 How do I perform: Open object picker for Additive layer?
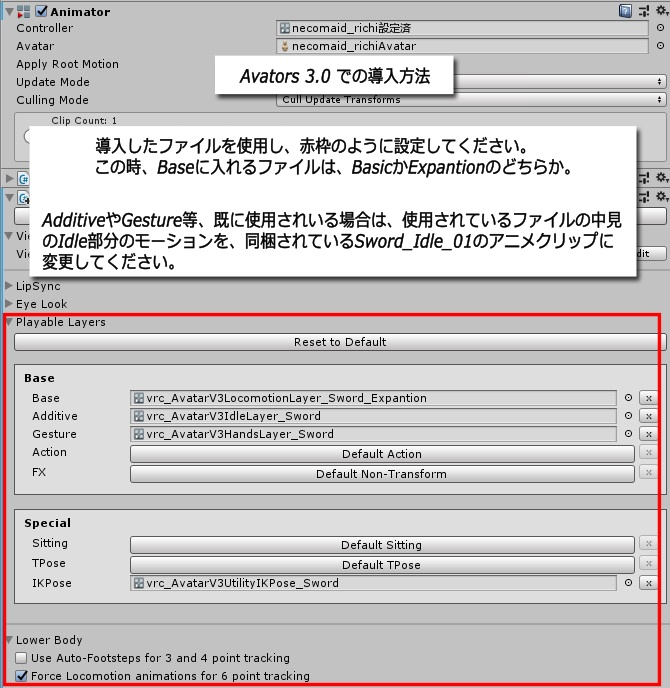[x=628, y=416]
